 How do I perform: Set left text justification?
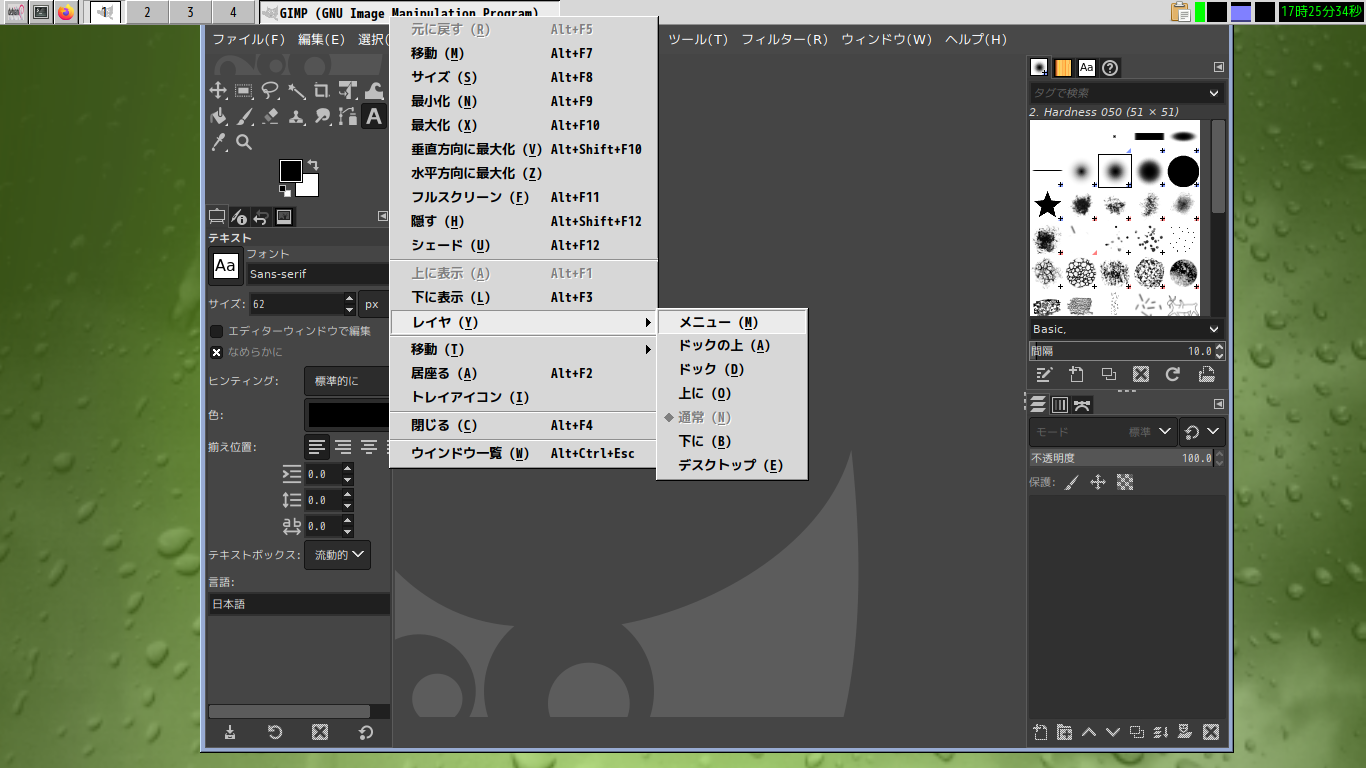(x=317, y=446)
